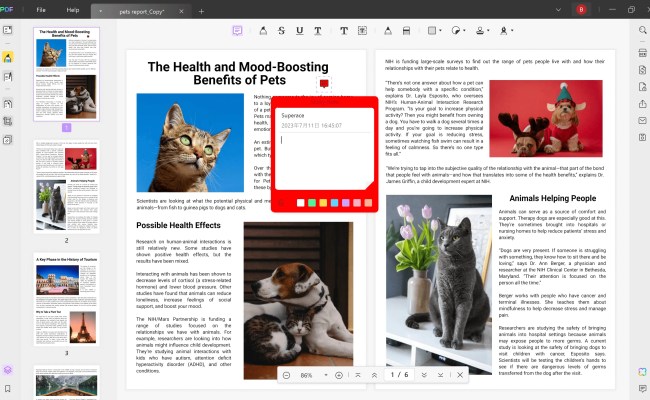The image size is (650, 400).
Task: Open the Help menu
Action: tap(73, 10)
